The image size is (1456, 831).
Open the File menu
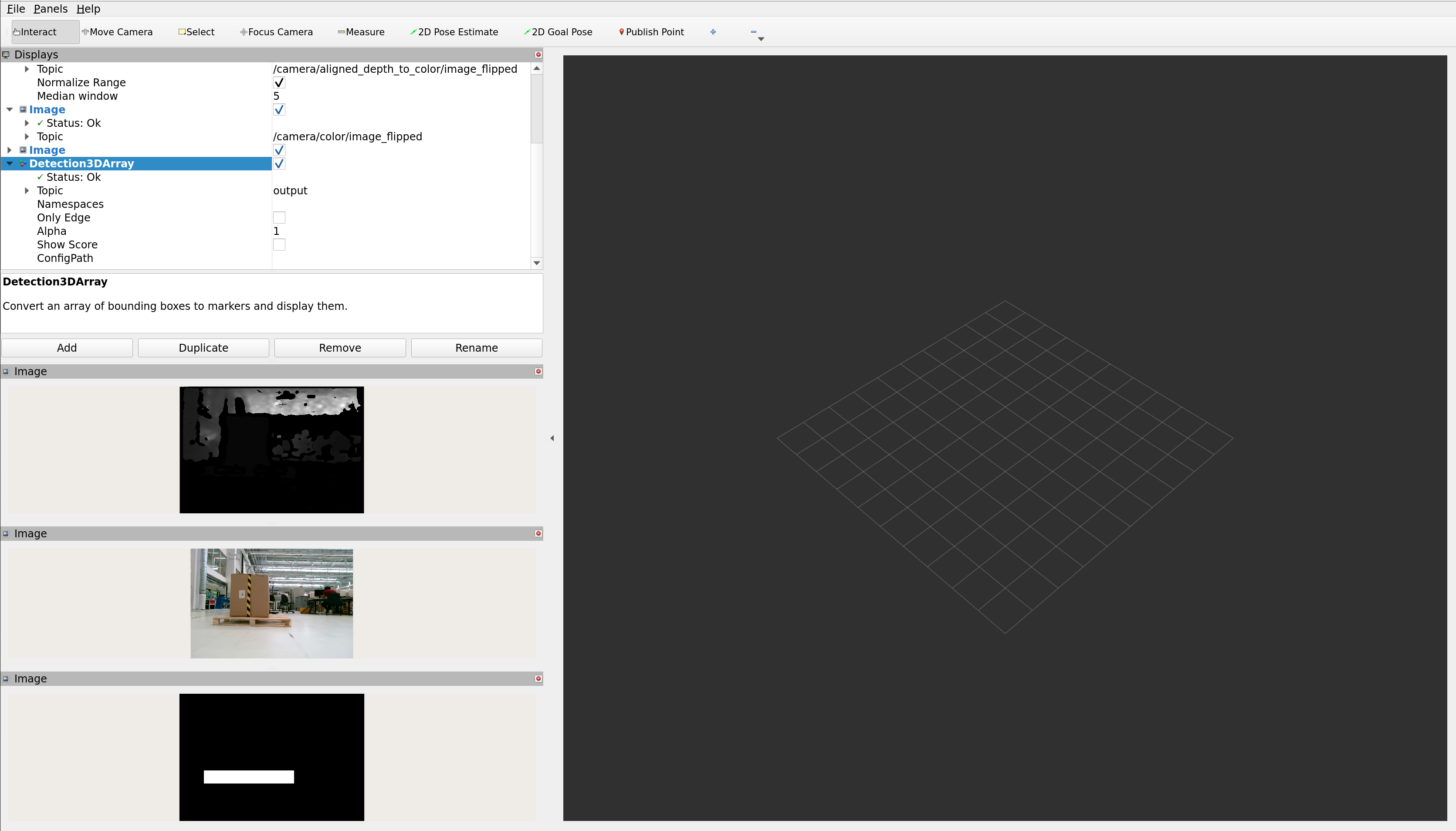[x=15, y=9]
